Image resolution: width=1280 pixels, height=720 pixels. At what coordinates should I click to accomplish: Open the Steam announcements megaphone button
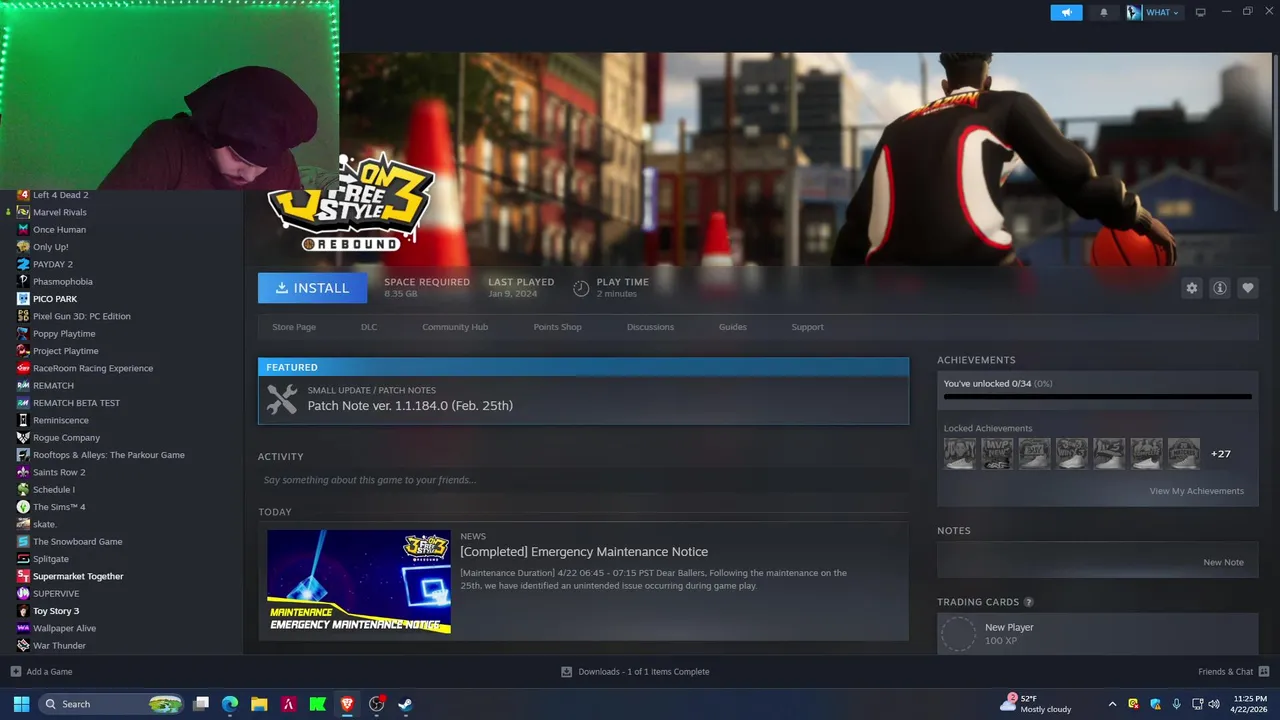coord(1066,12)
